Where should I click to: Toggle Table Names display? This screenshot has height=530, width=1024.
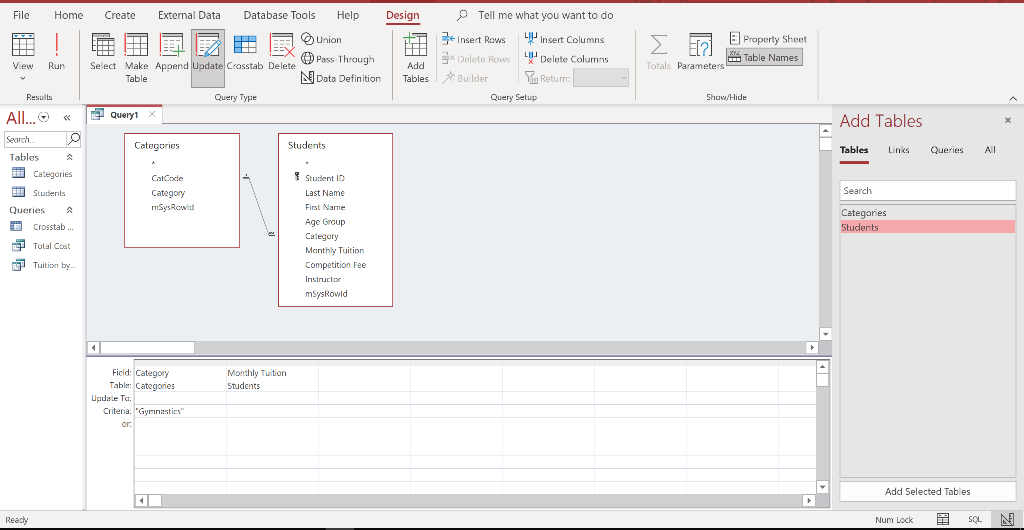(x=764, y=57)
